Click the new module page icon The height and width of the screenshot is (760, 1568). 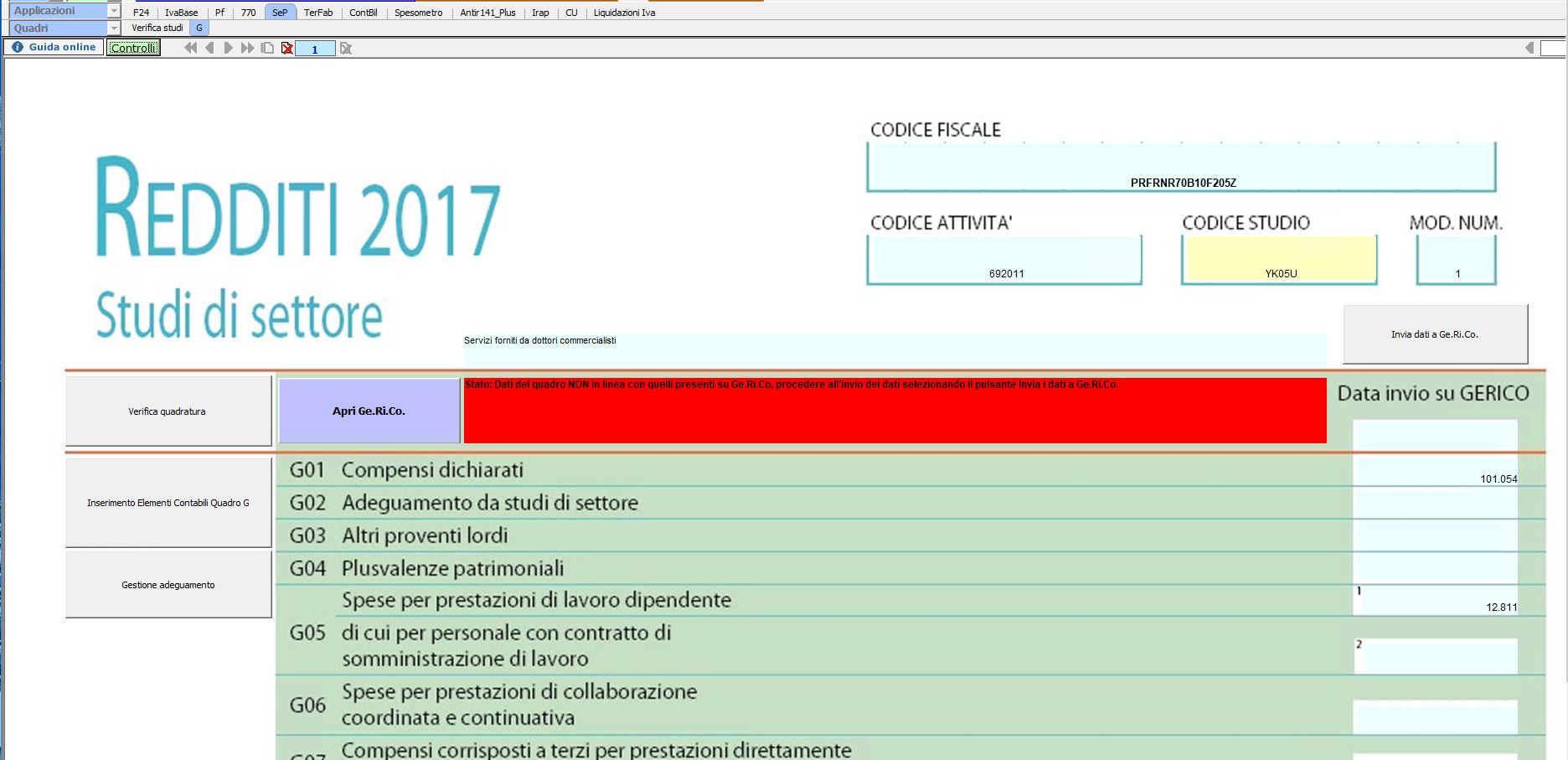coord(267,49)
